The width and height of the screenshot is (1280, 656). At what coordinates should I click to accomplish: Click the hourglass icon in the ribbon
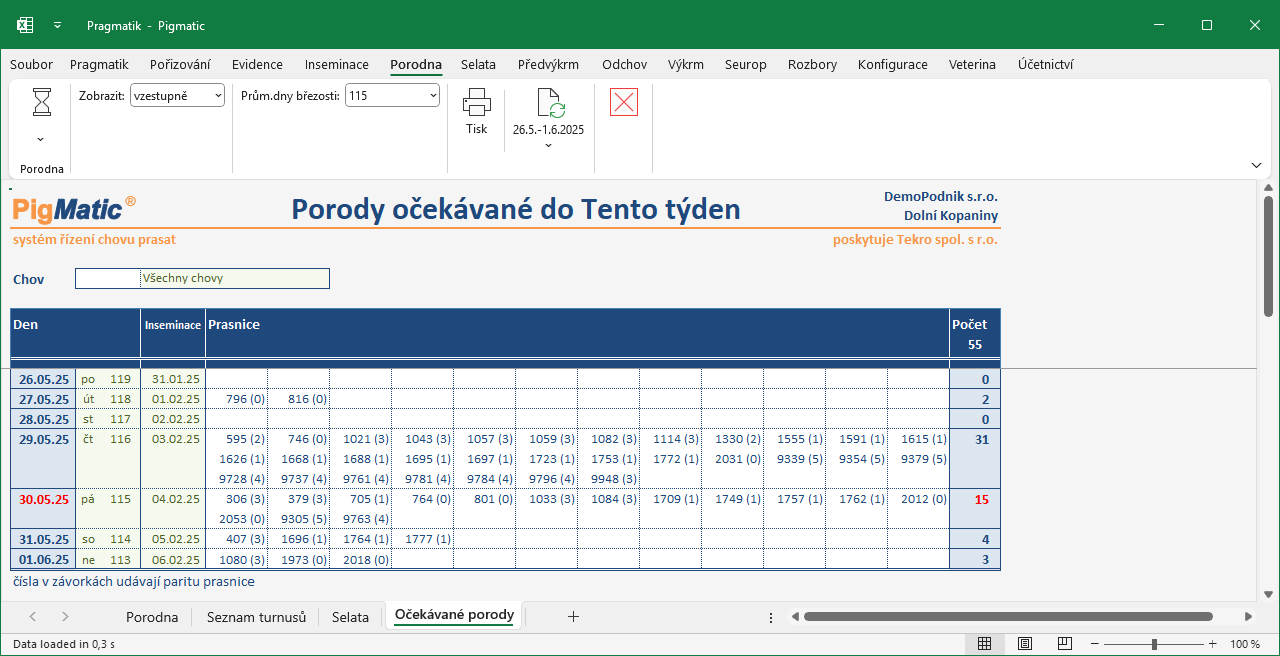tap(42, 102)
